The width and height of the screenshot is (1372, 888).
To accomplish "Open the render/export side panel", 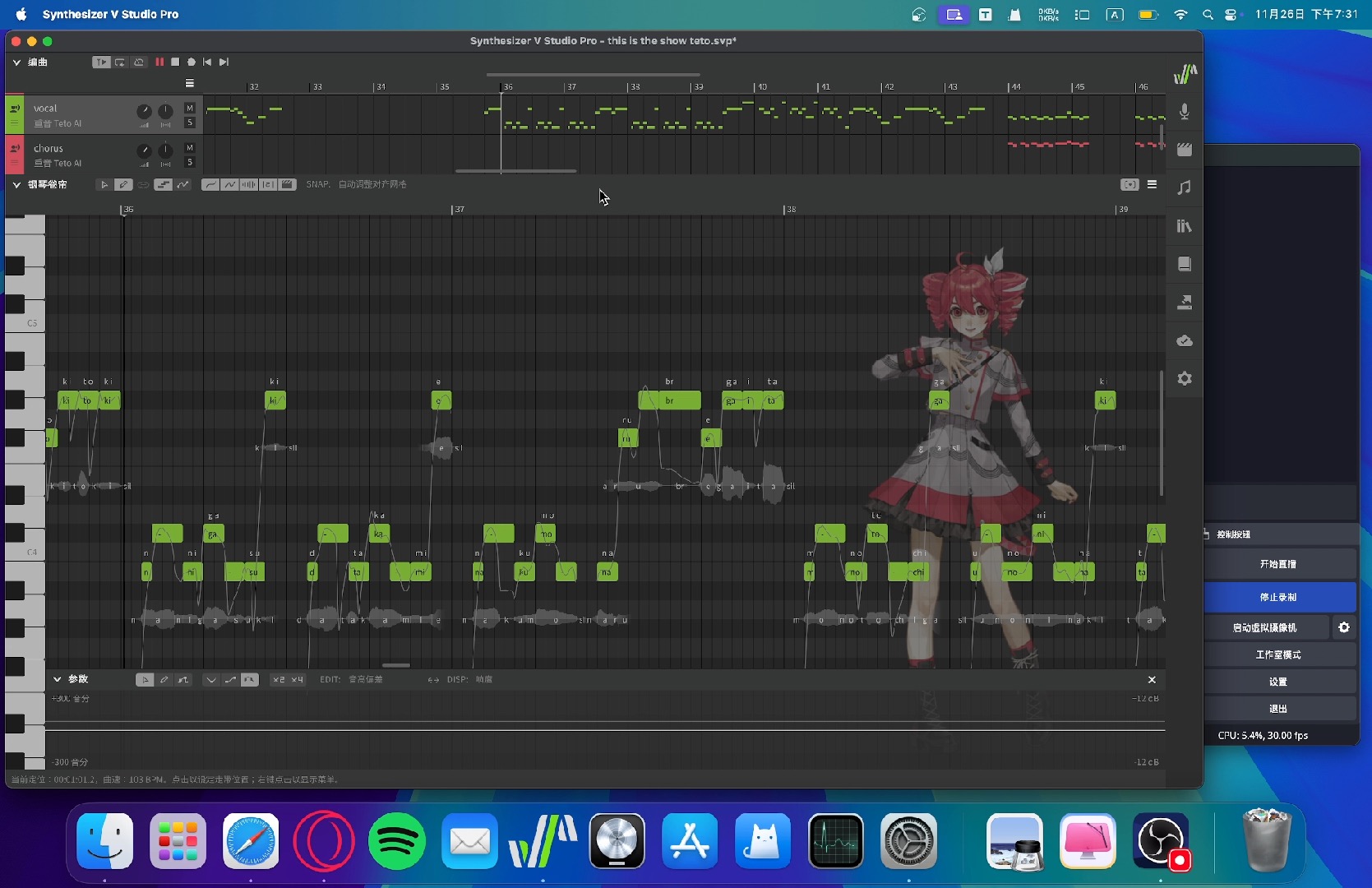I will [1185, 303].
